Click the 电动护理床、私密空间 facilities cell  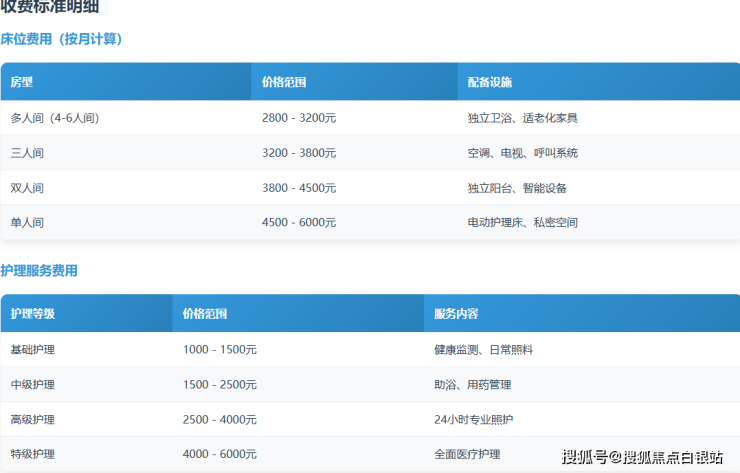(x=522, y=223)
